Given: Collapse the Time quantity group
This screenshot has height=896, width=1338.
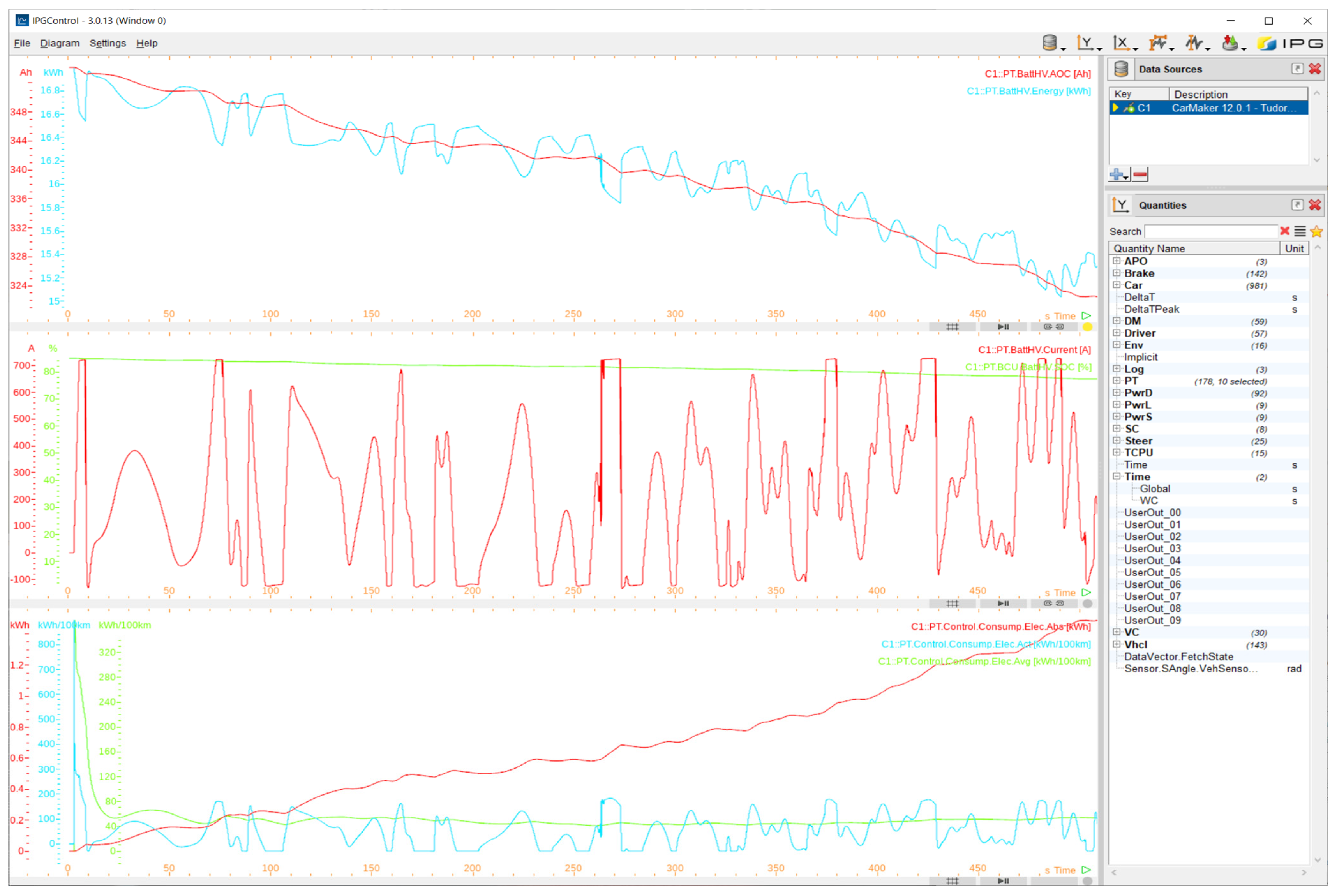Looking at the screenshot, I should pyautogui.click(x=1116, y=477).
